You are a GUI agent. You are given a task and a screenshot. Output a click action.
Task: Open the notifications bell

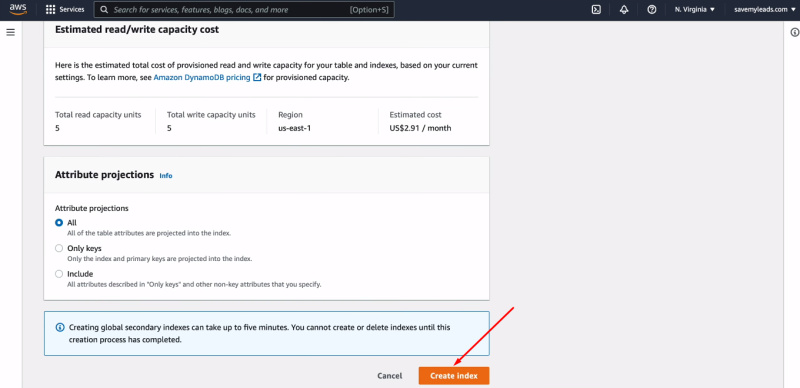(x=624, y=10)
